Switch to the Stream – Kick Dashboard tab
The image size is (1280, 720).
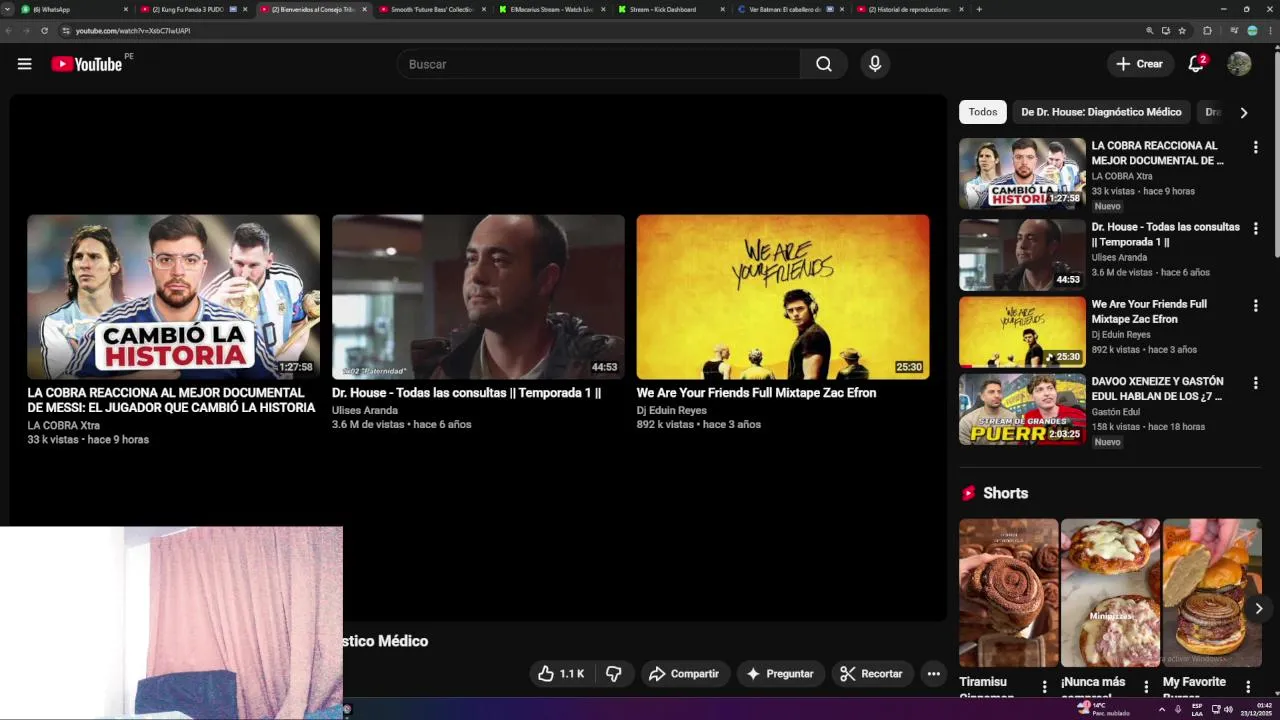coord(670,9)
